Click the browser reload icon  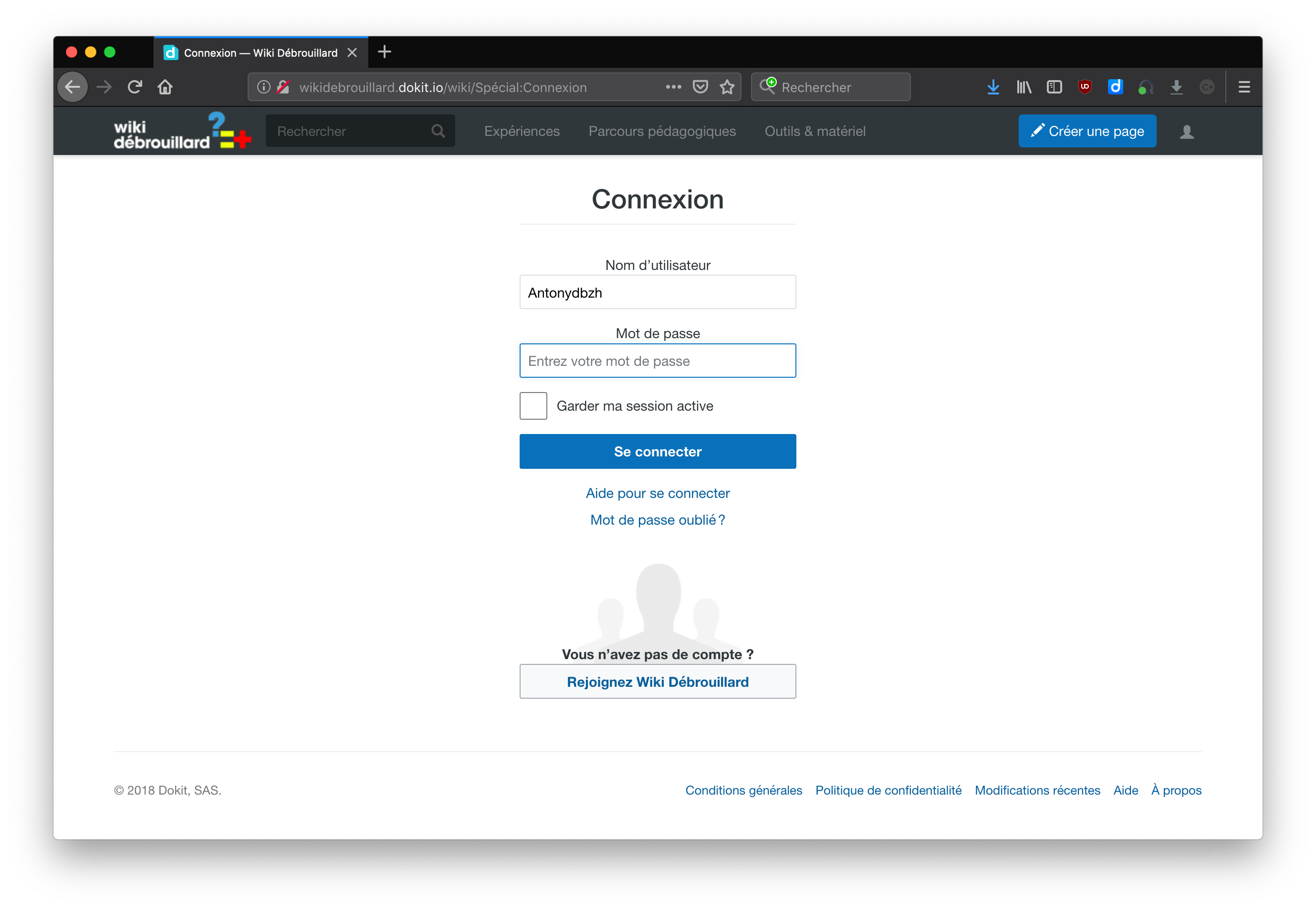[x=135, y=87]
